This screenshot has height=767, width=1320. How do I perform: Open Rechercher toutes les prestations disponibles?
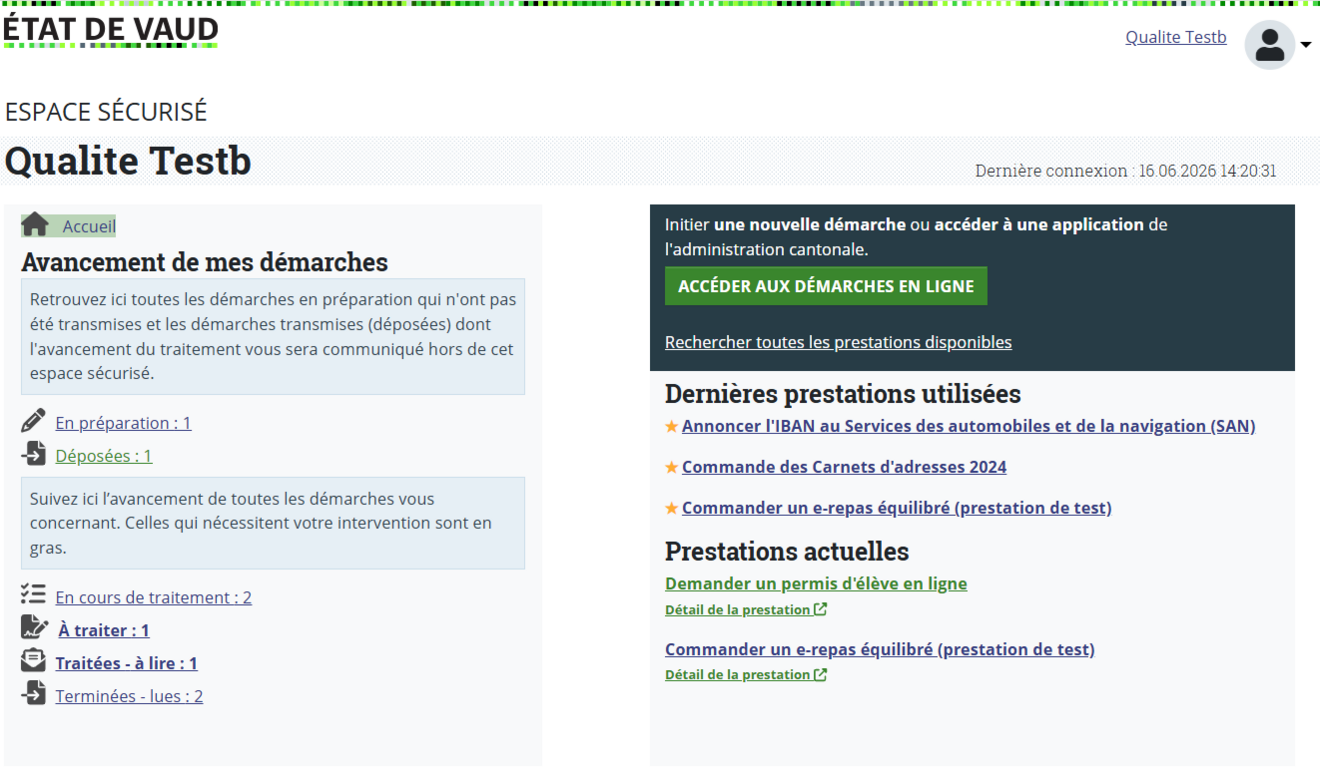[838, 342]
